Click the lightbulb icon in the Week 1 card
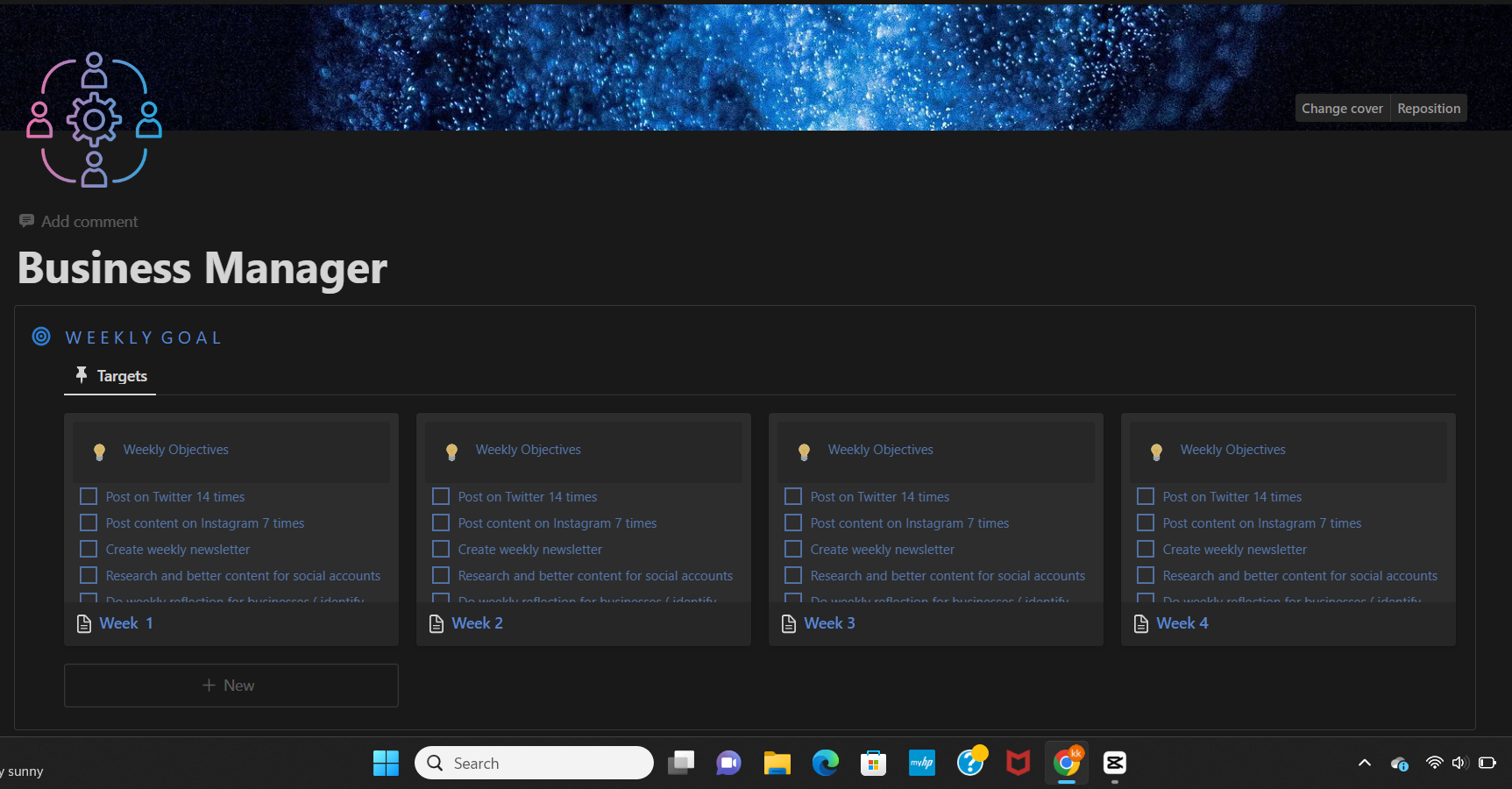This screenshot has height=789, width=1512. point(99,451)
